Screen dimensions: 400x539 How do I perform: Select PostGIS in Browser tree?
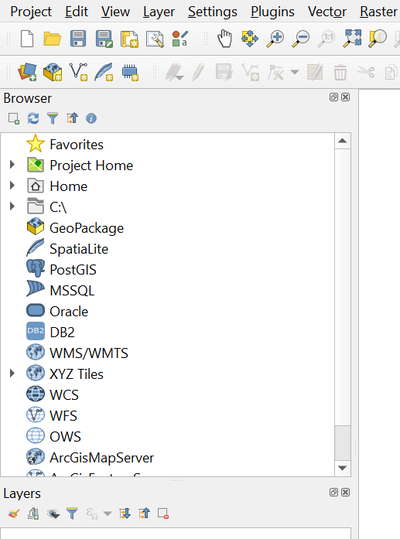(x=73, y=270)
